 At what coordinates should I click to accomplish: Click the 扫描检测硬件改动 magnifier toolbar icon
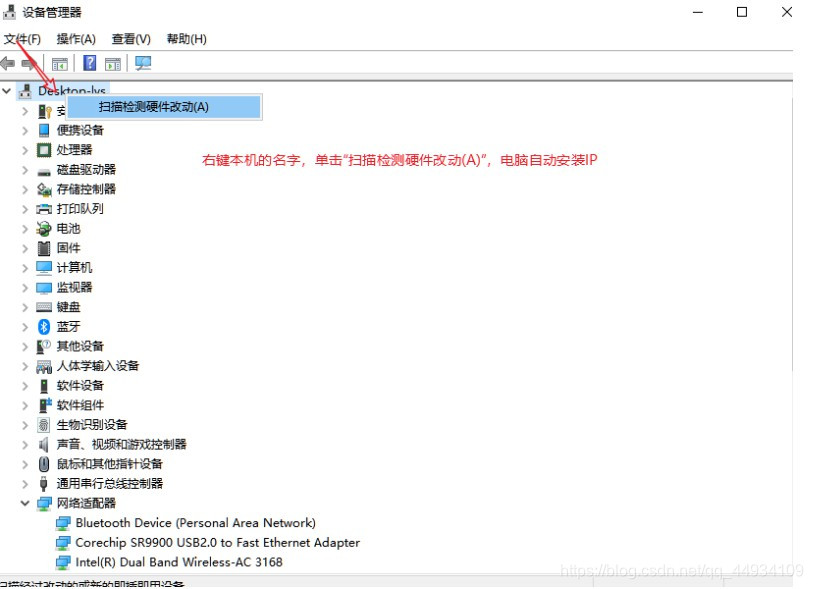[142, 62]
